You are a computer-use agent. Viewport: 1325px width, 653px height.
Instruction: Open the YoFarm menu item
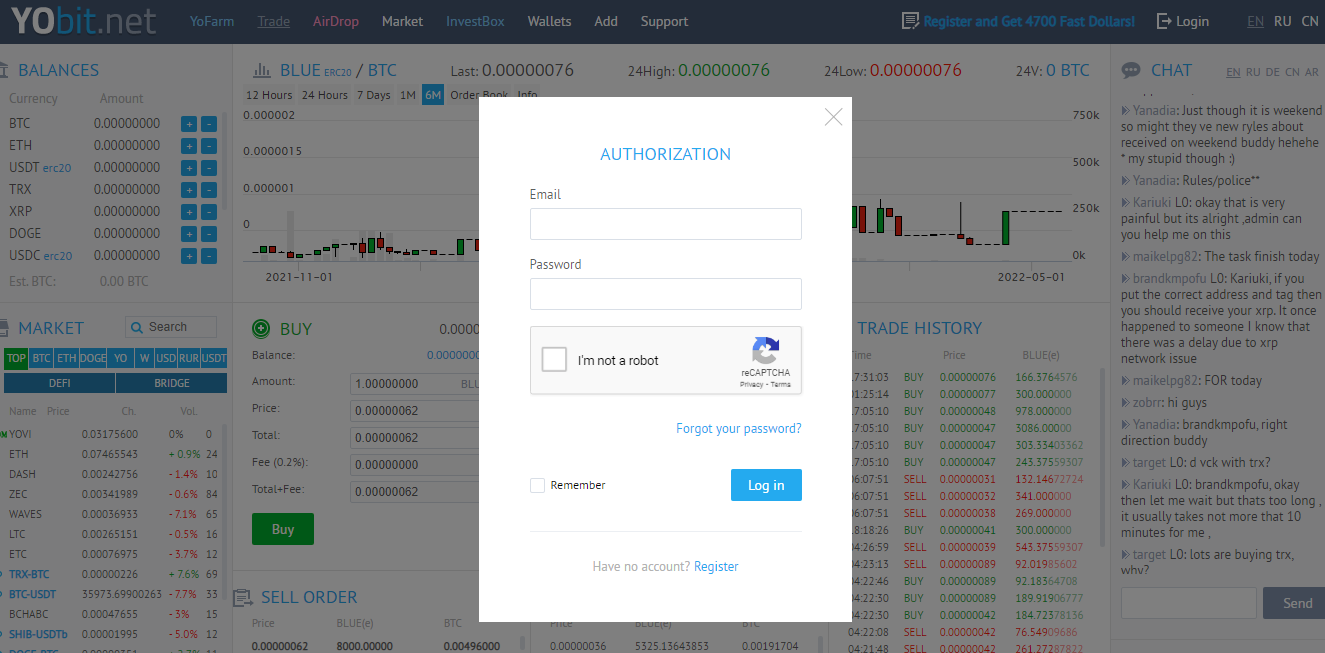[x=212, y=21]
